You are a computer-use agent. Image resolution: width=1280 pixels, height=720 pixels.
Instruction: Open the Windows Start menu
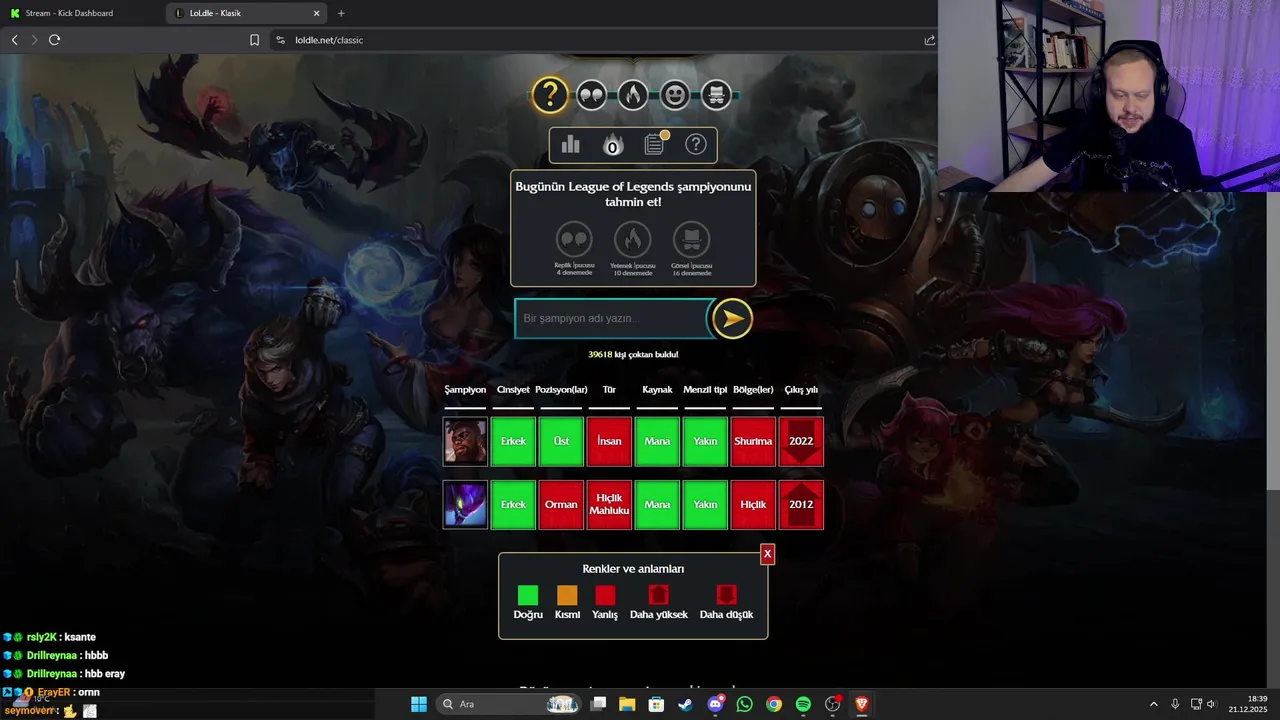point(419,704)
